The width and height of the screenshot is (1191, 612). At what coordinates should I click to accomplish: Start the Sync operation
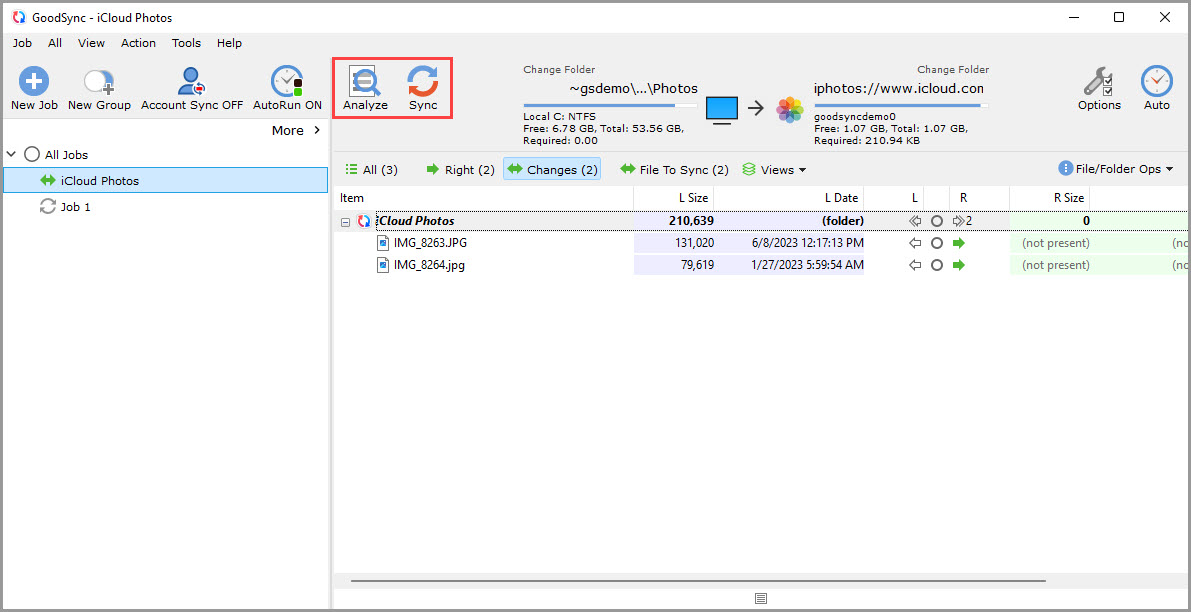[422, 87]
